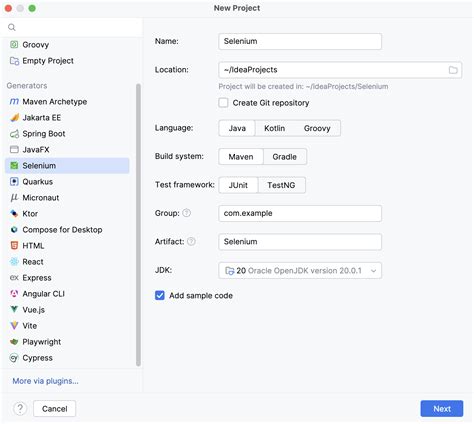The height and width of the screenshot is (424, 474).
Task: Select Vue.js row in the list
Action: pyautogui.click(x=67, y=310)
